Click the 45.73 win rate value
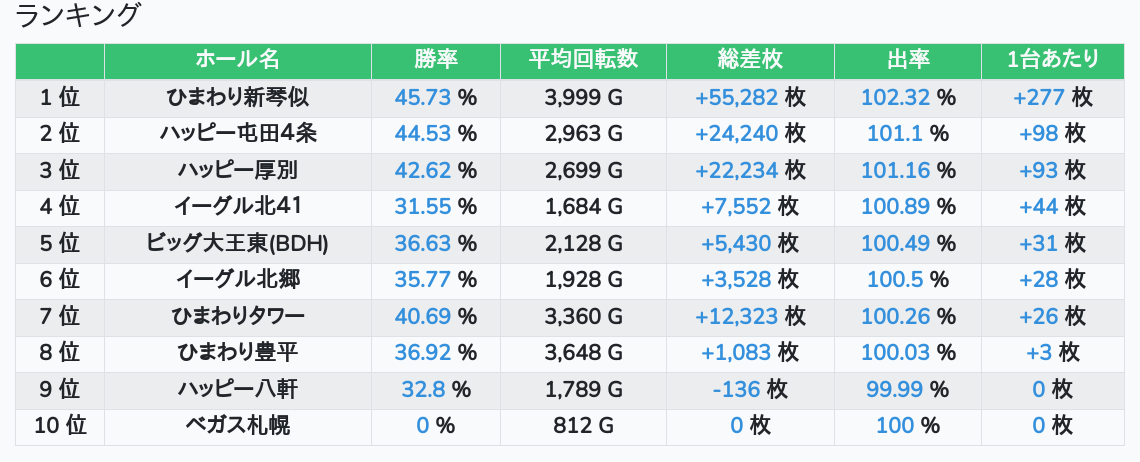1140x462 pixels. pyautogui.click(x=424, y=97)
